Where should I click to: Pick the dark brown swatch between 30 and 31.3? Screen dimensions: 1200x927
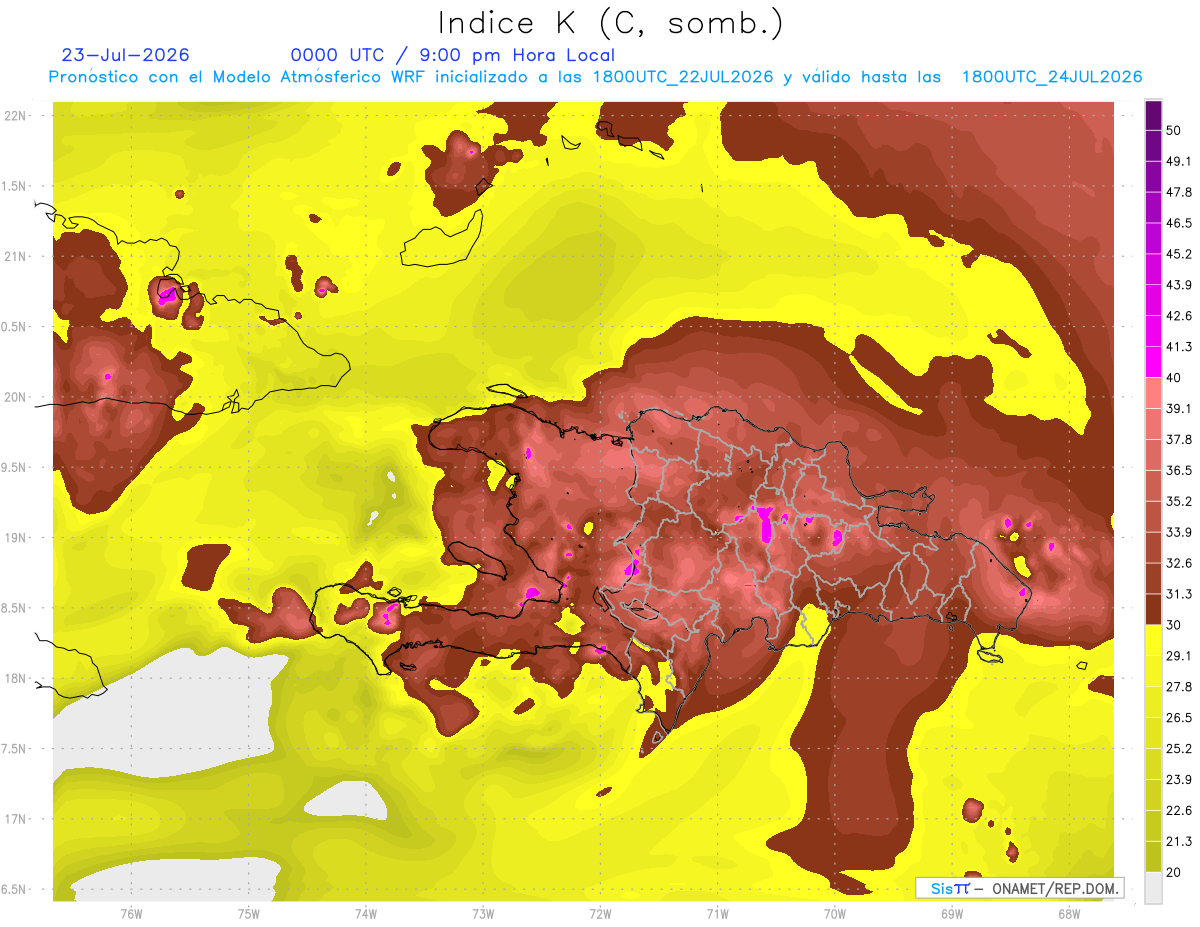[1153, 610]
